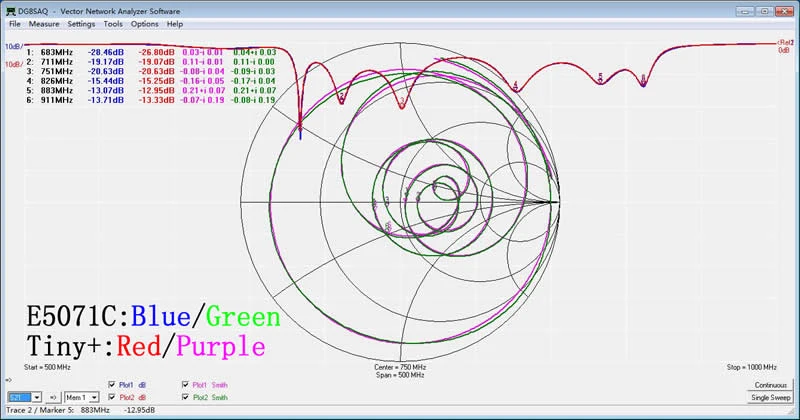Click the small arrow indicator above S21 dropdown
Screen dimensions: 800x420
9,380
